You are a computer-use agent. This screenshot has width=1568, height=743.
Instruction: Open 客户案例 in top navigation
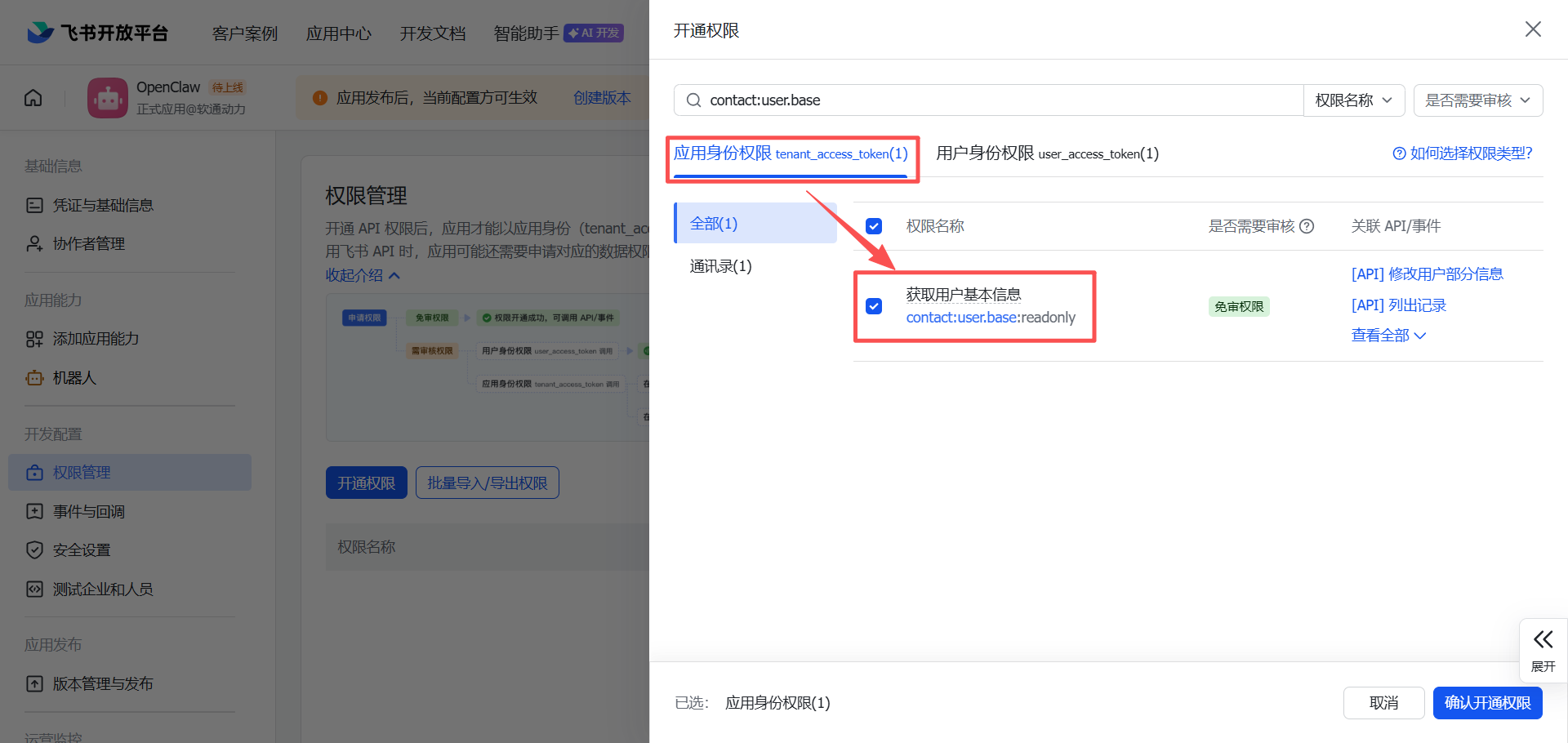pos(245,33)
